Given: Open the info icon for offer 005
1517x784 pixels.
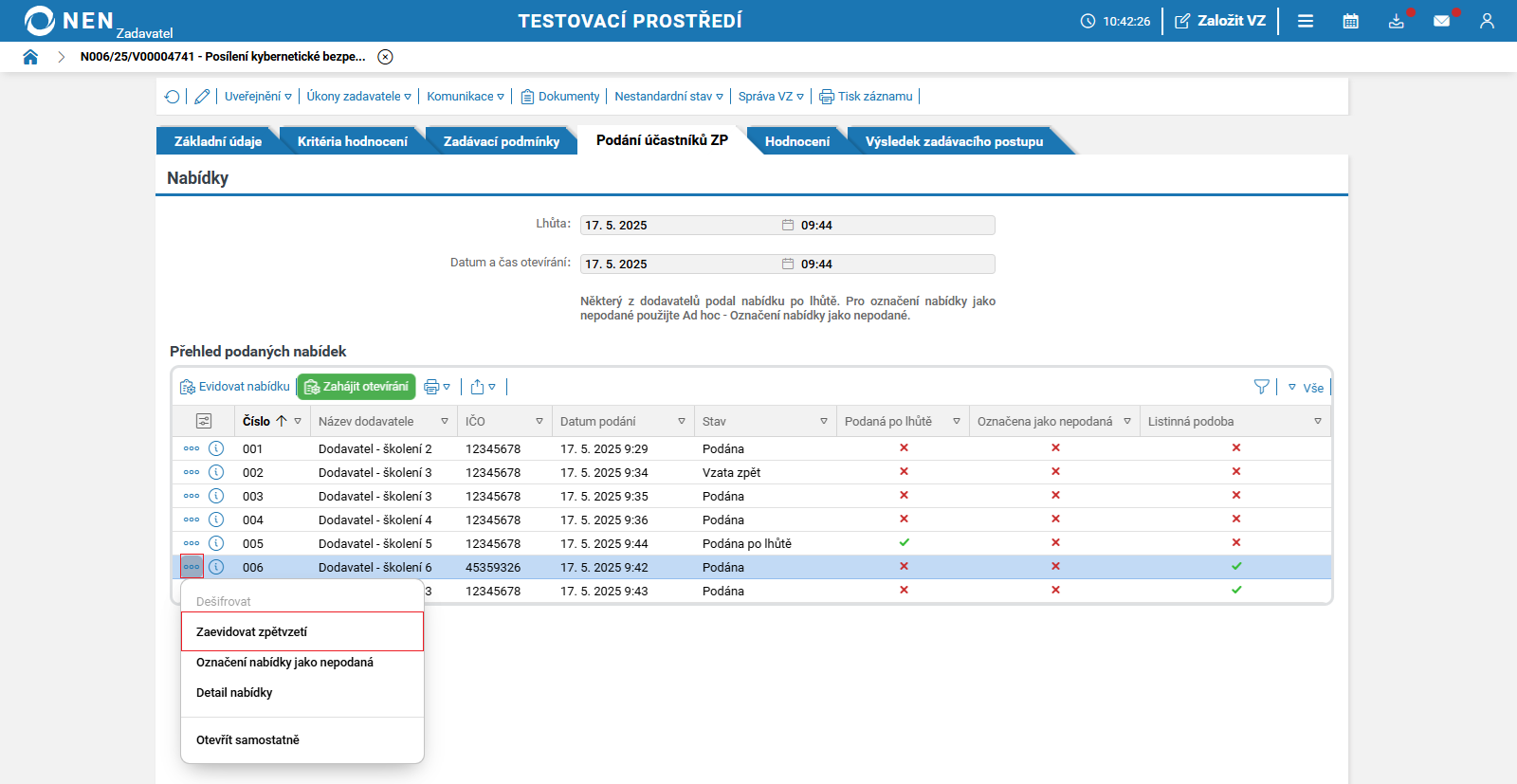Looking at the screenshot, I should (x=216, y=543).
